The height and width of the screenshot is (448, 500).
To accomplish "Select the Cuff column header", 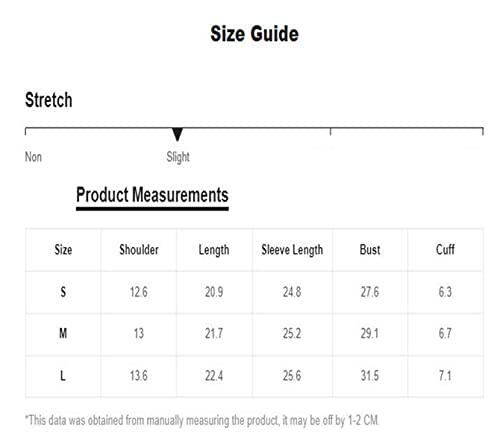I will pyautogui.click(x=445, y=249).
